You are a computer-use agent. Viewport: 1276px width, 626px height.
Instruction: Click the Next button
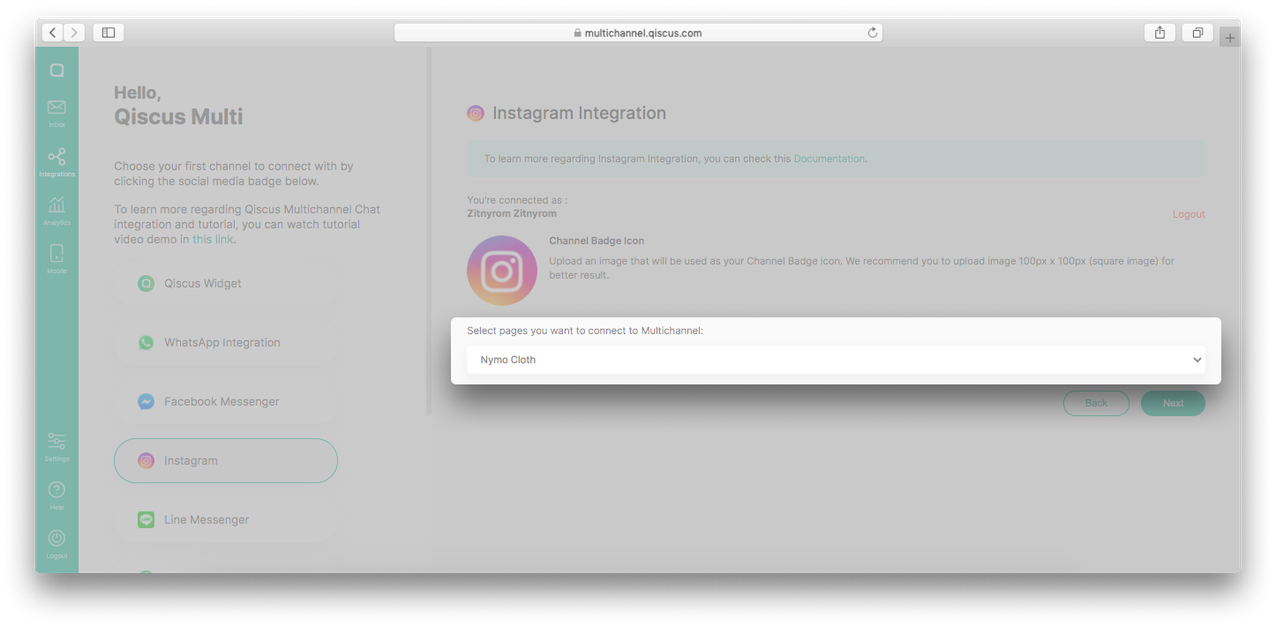1172,403
